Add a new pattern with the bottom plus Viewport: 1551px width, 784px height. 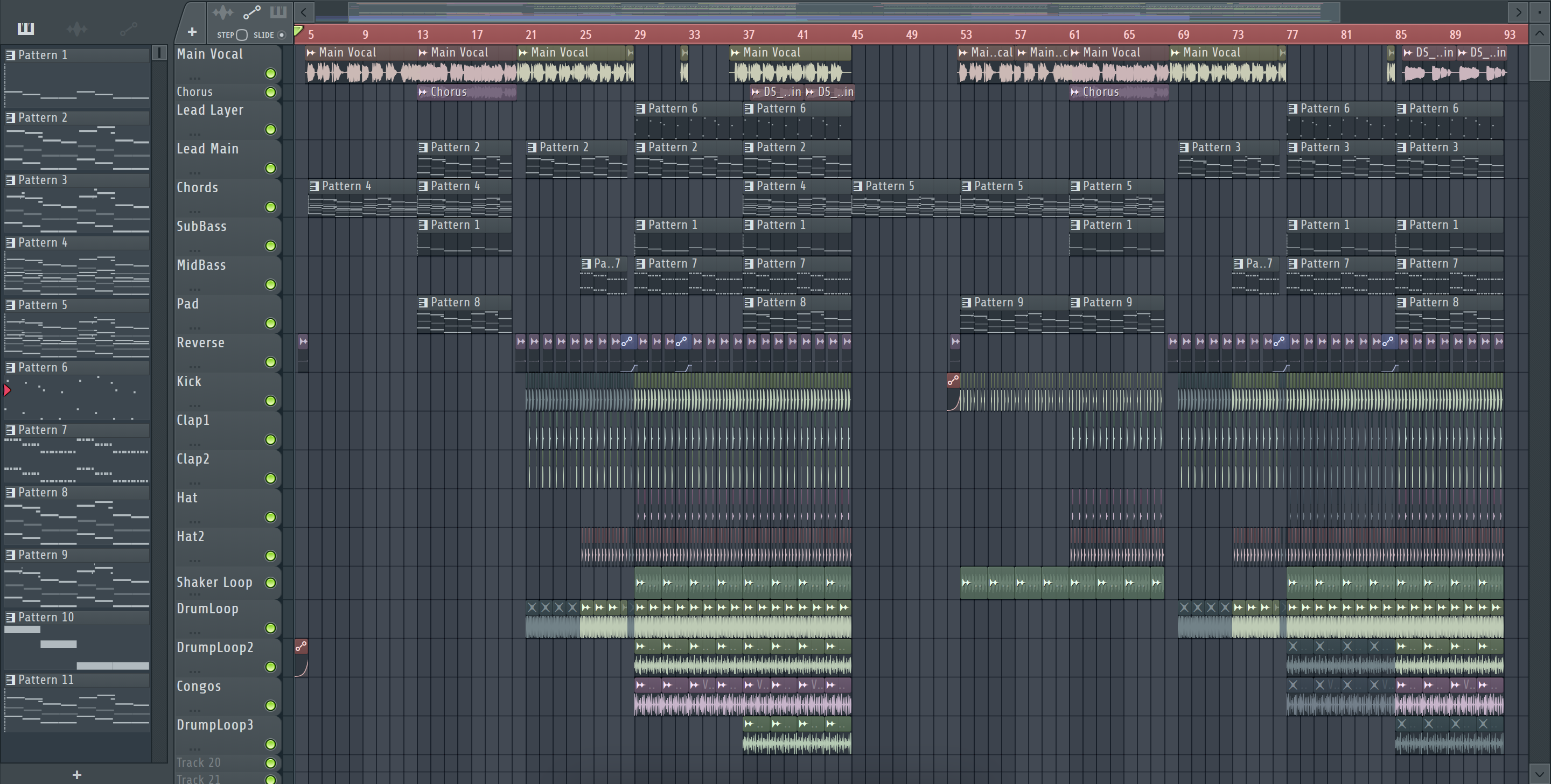pyautogui.click(x=76, y=775)
